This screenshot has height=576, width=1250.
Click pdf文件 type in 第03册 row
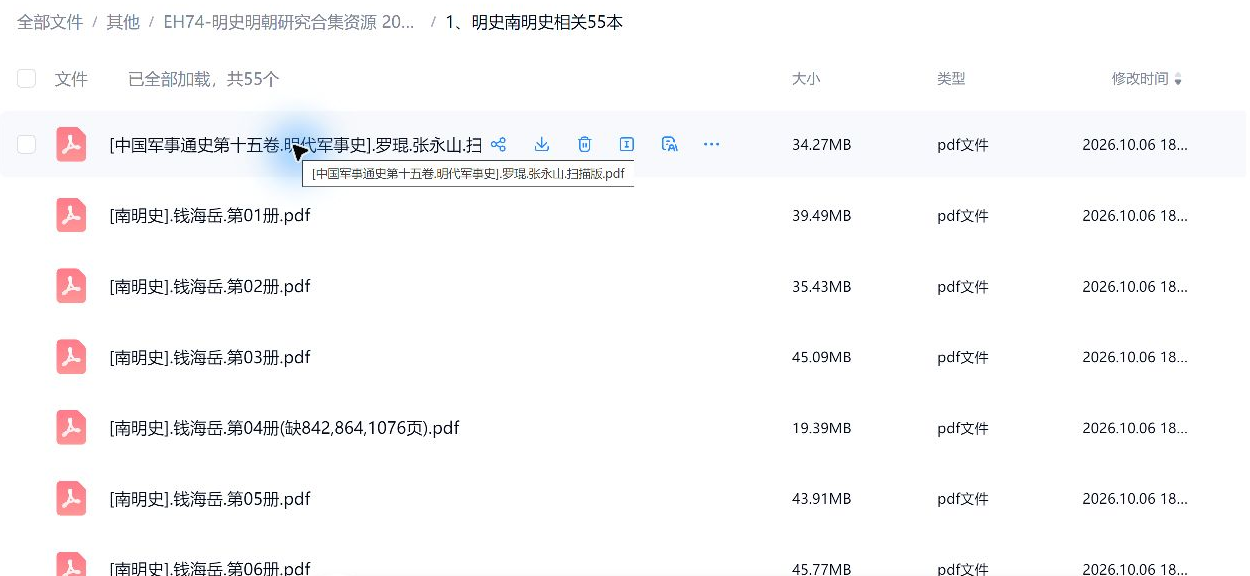(x=963, y=357)
